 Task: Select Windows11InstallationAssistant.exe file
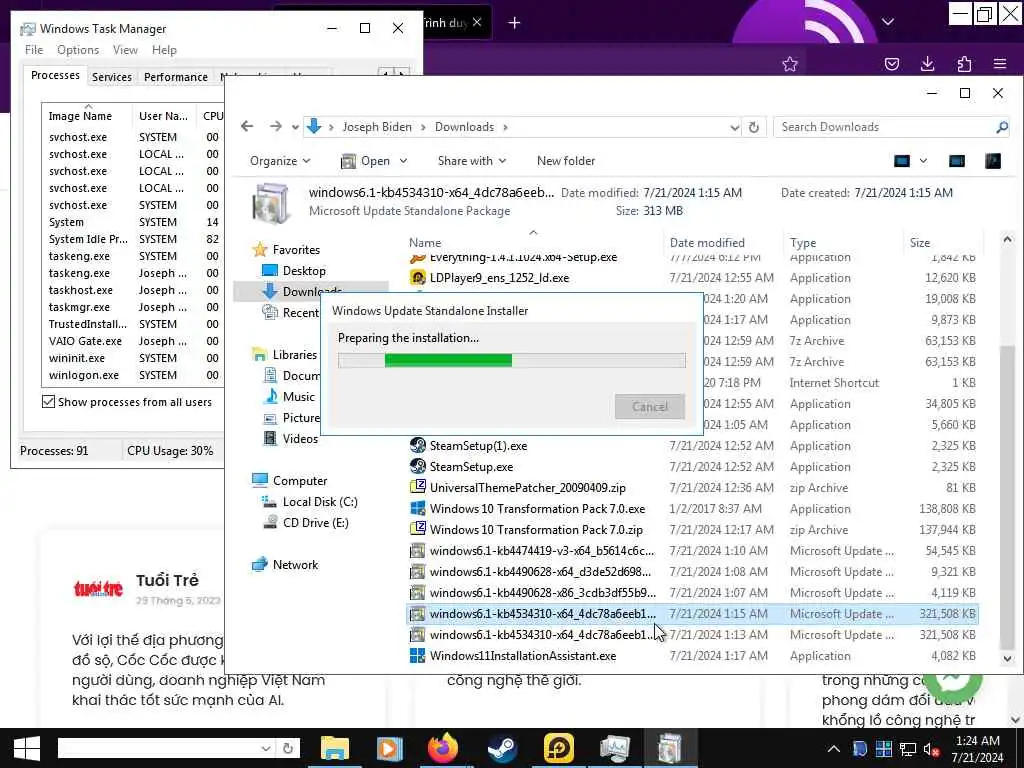522,655
